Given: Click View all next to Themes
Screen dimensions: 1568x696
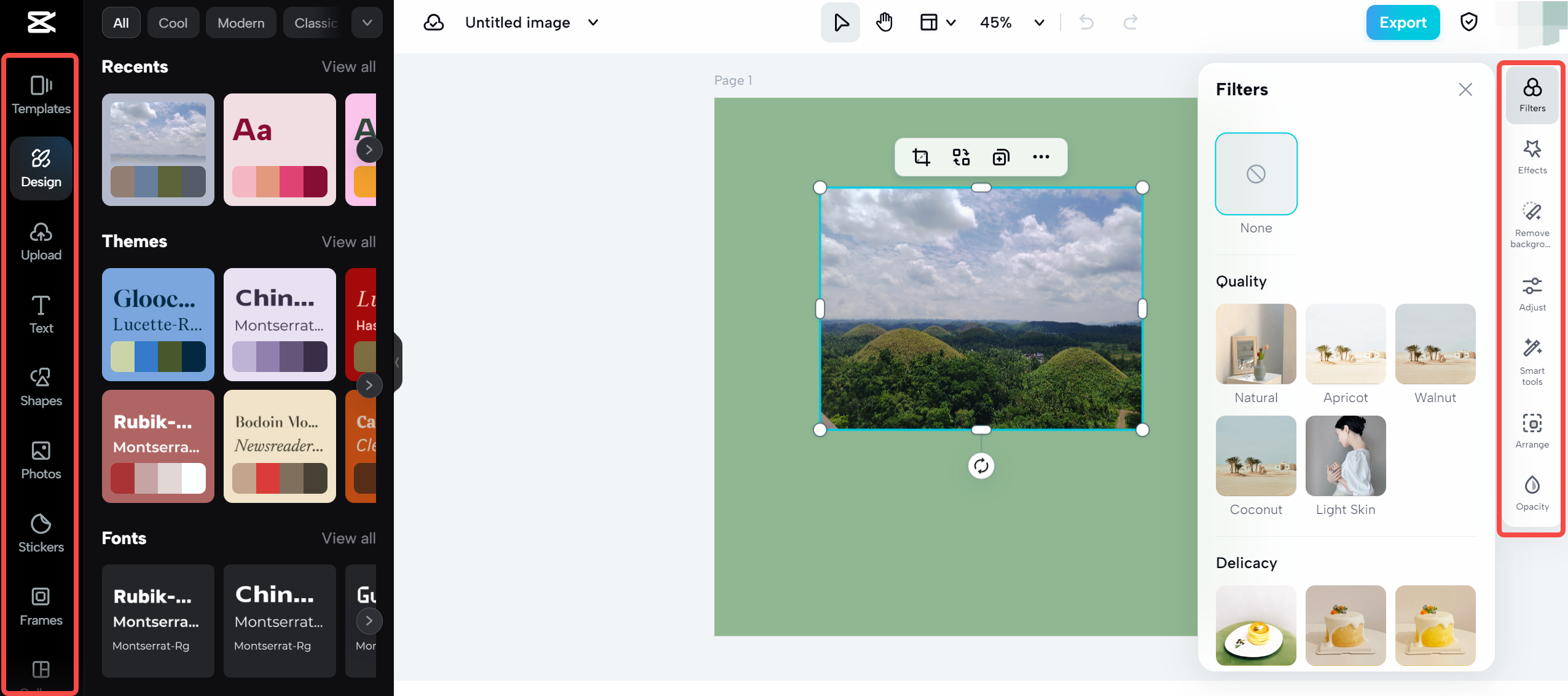Looking at the screenshot, I should pos(348,242).
